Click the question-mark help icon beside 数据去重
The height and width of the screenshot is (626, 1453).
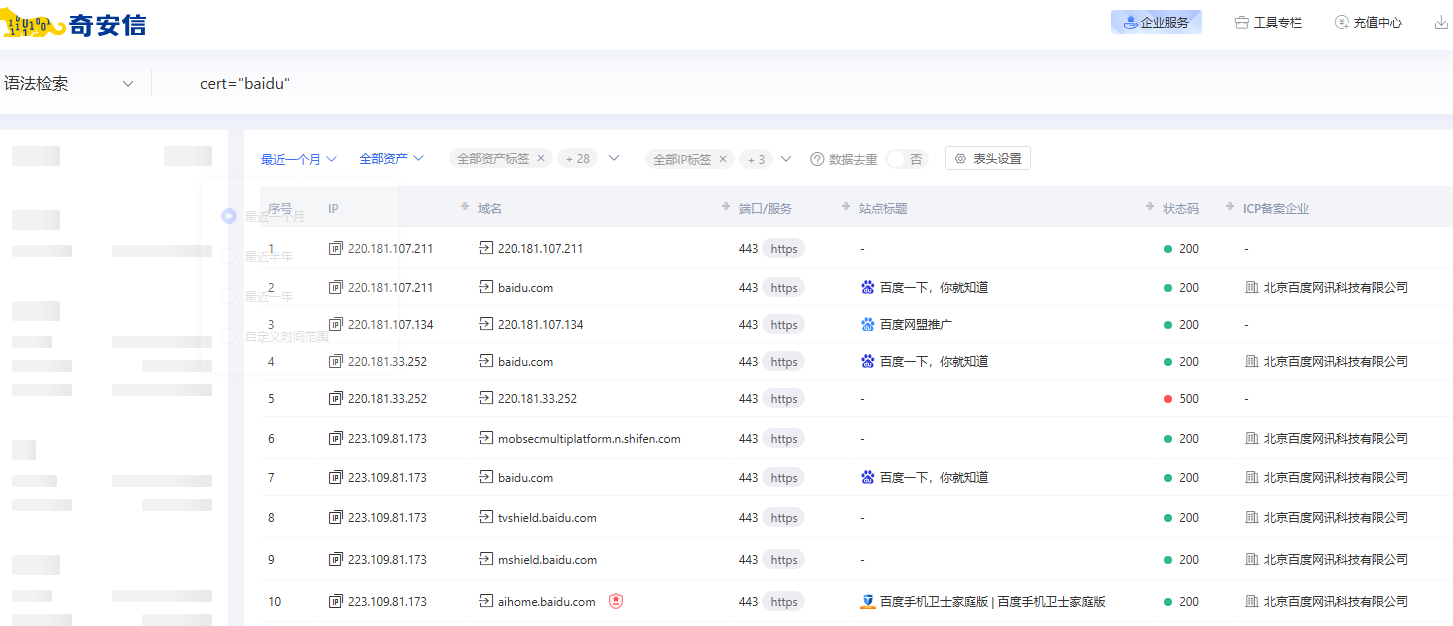[817, 159]
